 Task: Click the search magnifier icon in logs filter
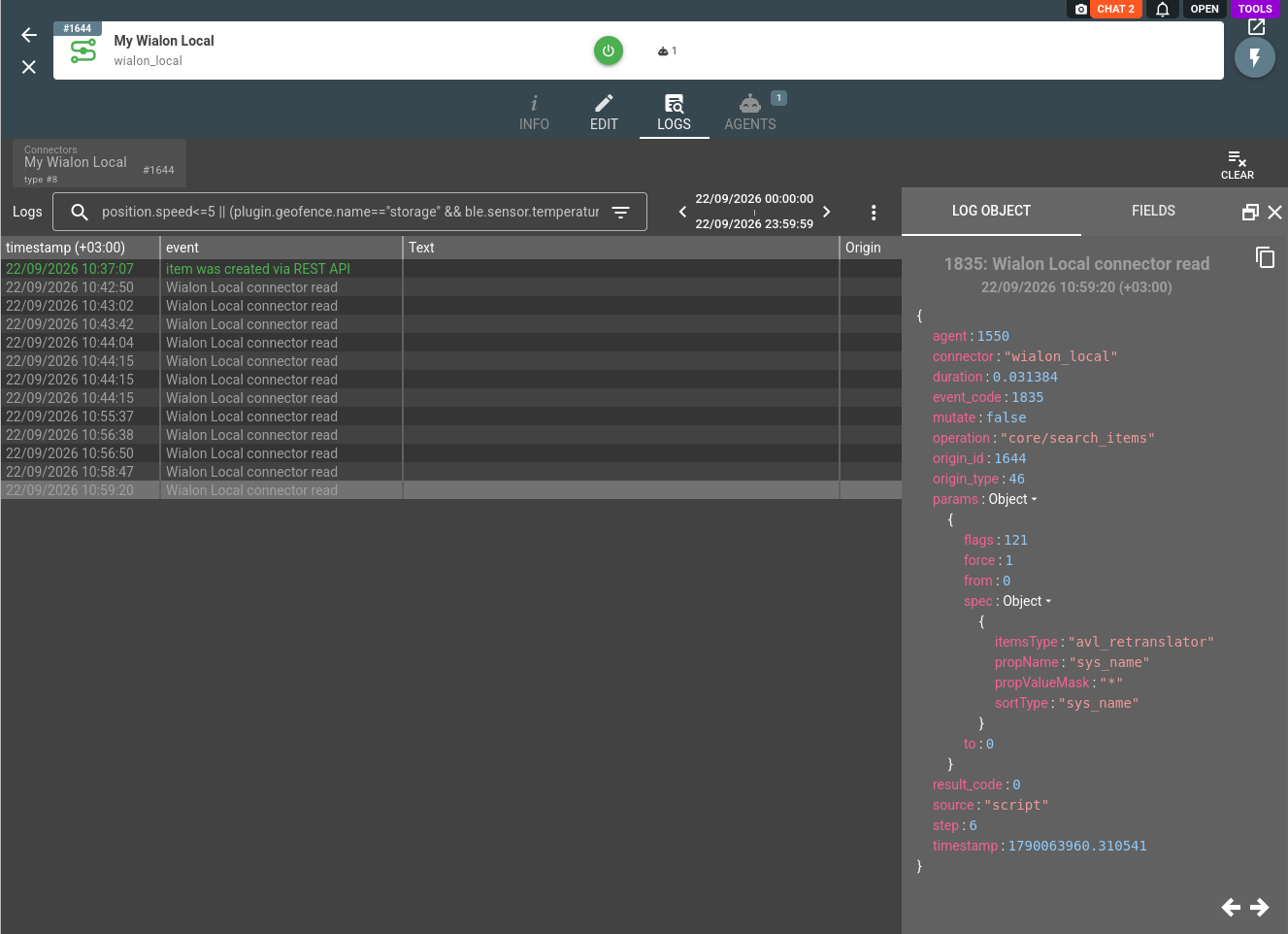[80, 212]
